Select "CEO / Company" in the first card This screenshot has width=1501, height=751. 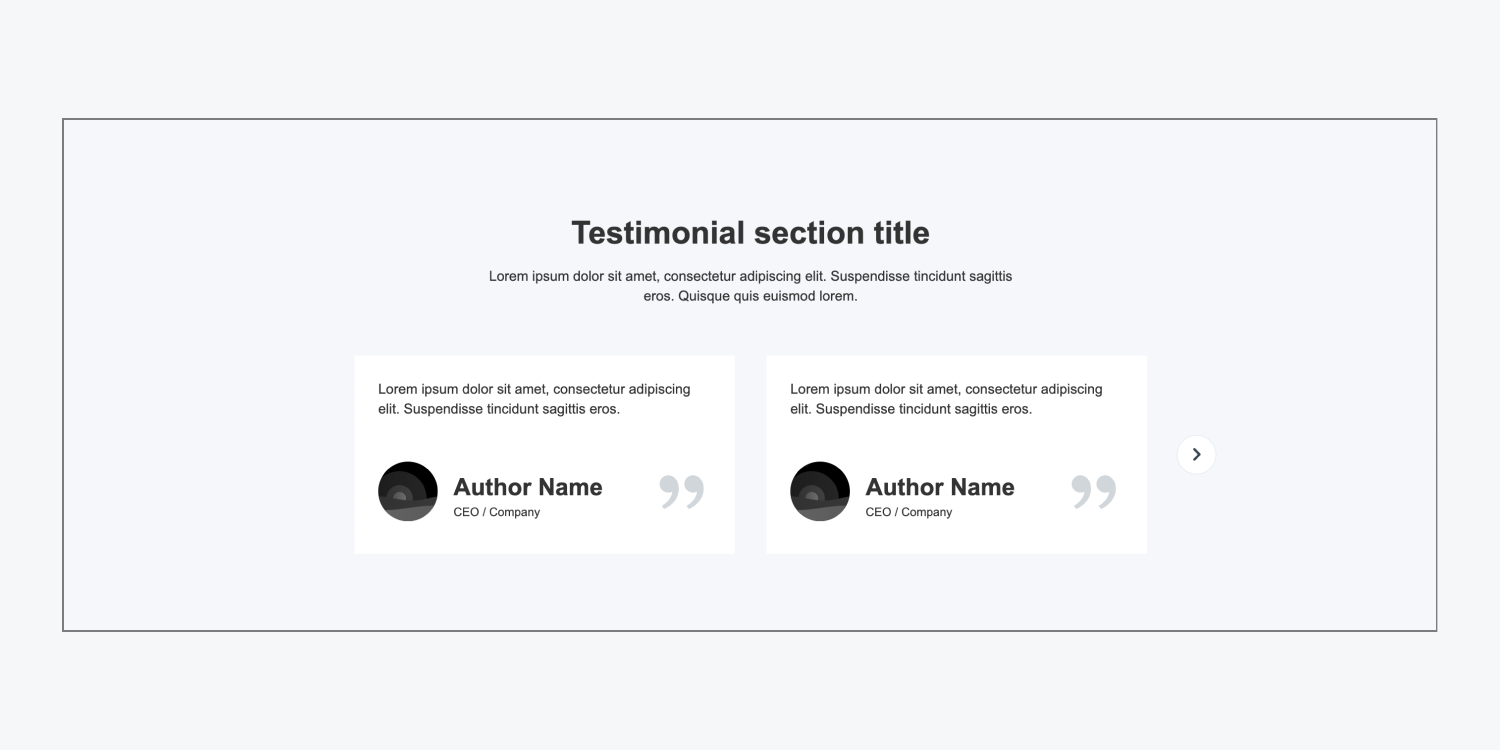pos(496,512)
